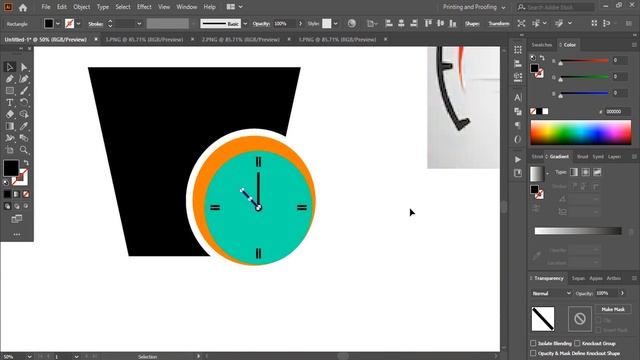Click the Shape button in control bar
Viewport: 640px width, 360px height.
(472, 24)
